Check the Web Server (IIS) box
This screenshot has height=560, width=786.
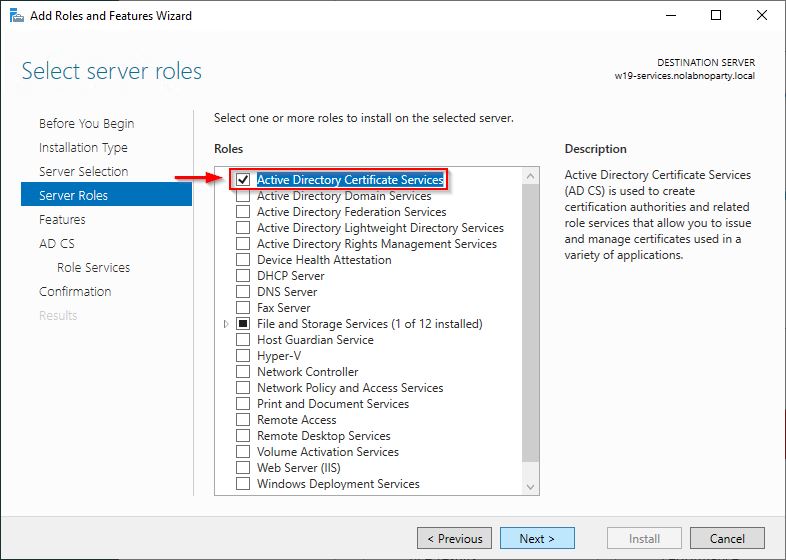(x=243, y=468)
